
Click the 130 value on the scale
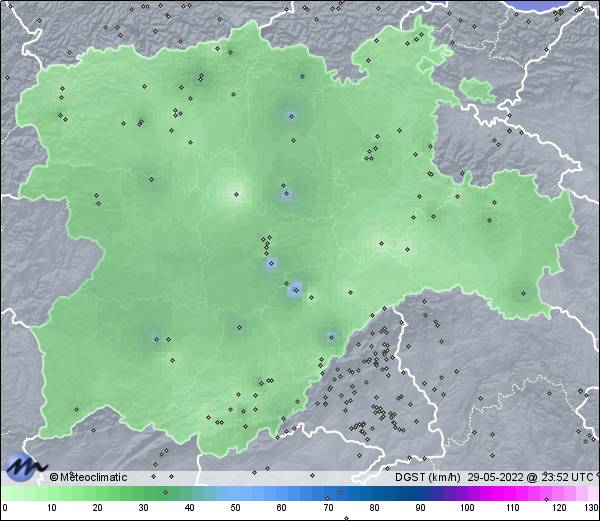591,508
